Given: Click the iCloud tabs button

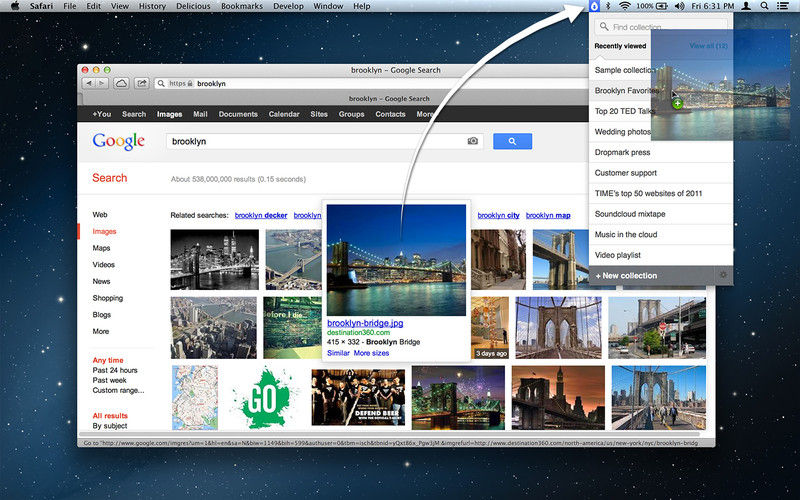Looking at the screenshot, I should pos(121,83).
